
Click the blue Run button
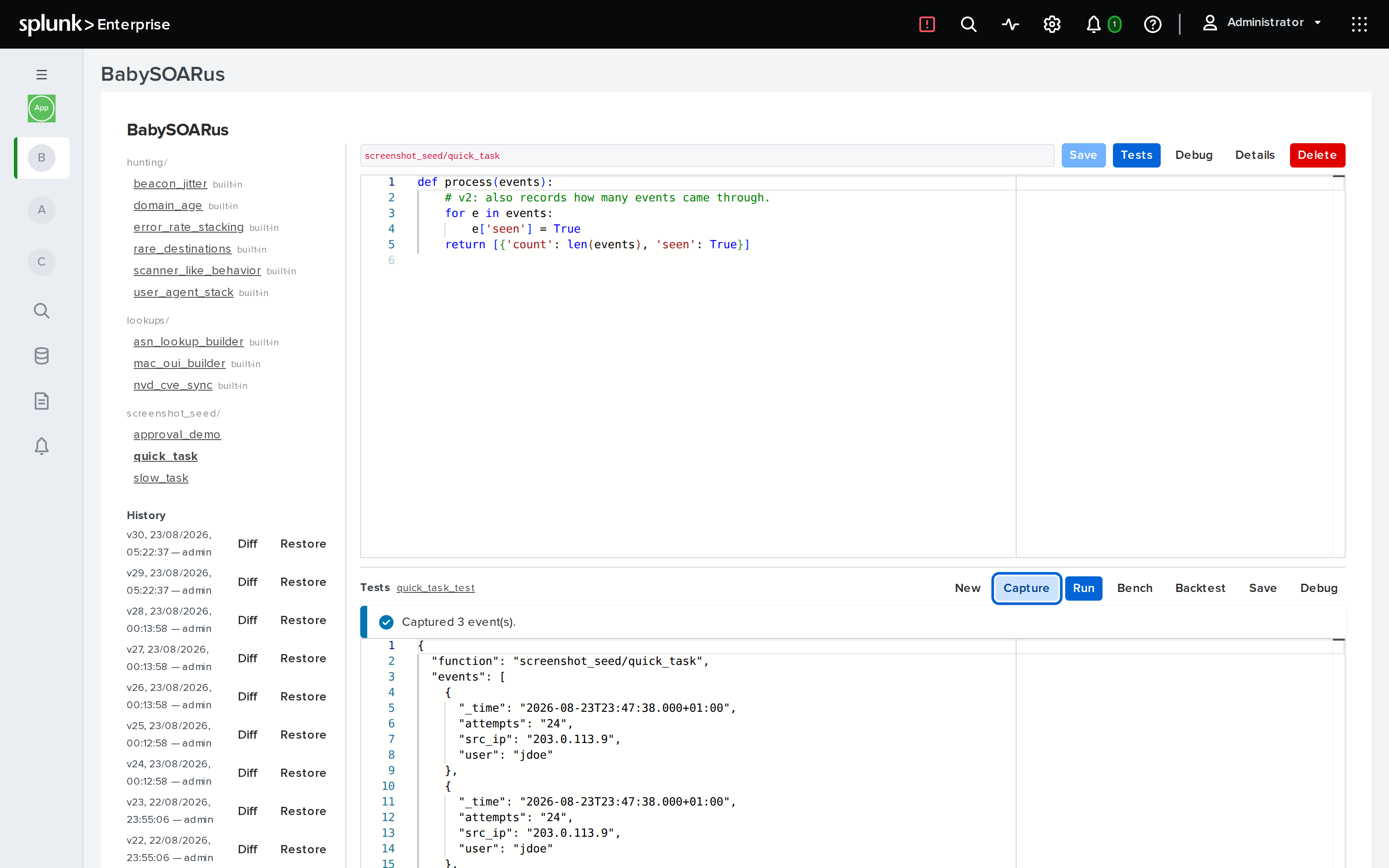[x=1084, y=588]
